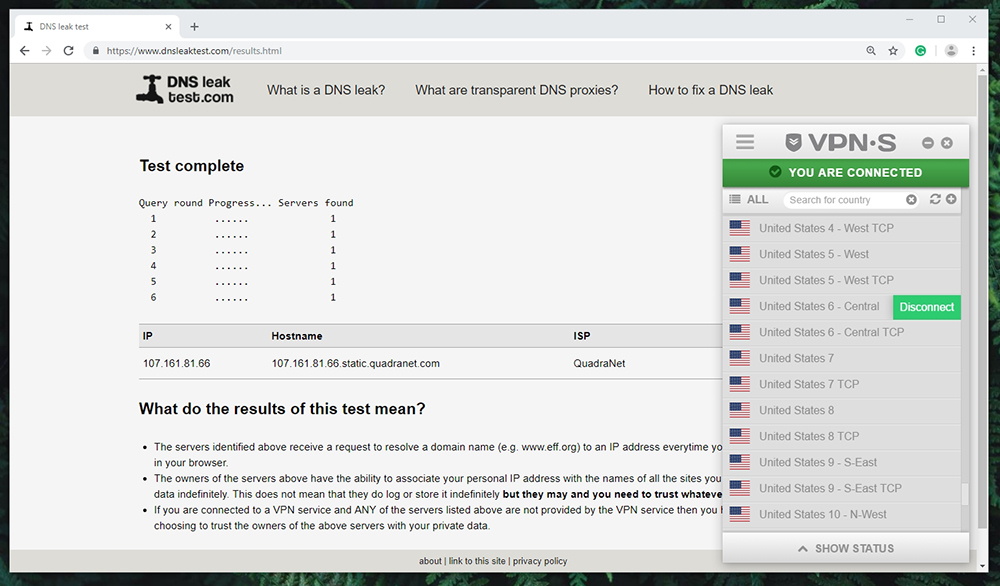Select United States 5 - West TCP server
This screenshot has width=1000, height=586.
(843, 281)
